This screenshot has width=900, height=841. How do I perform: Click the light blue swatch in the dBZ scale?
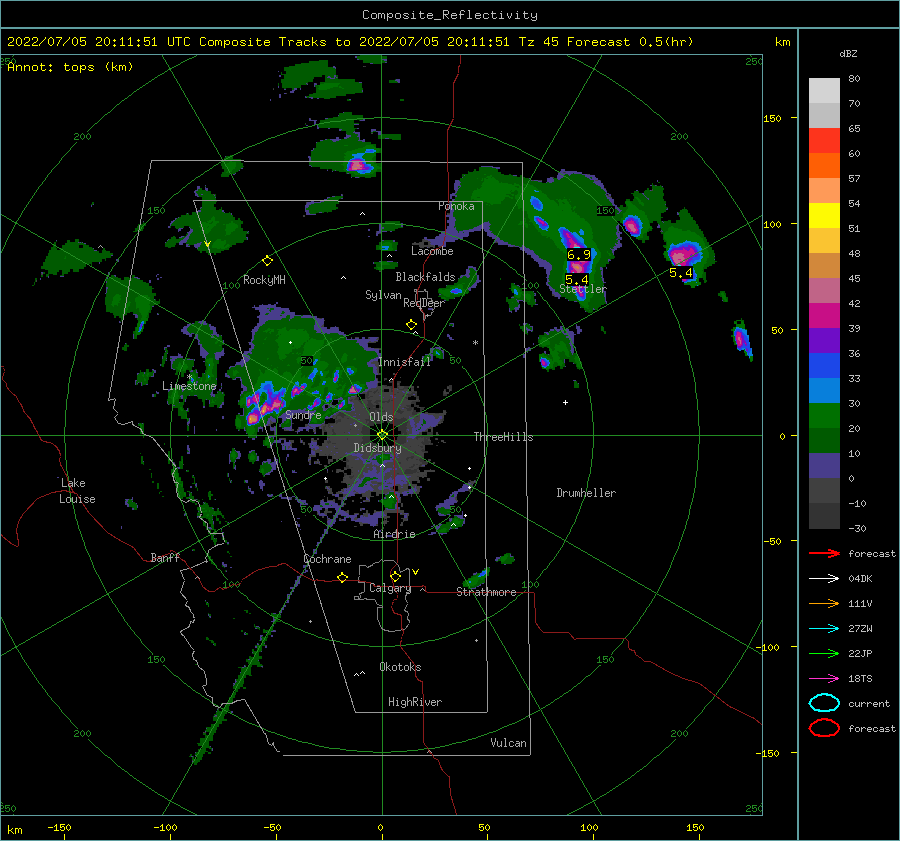(824, 391)
